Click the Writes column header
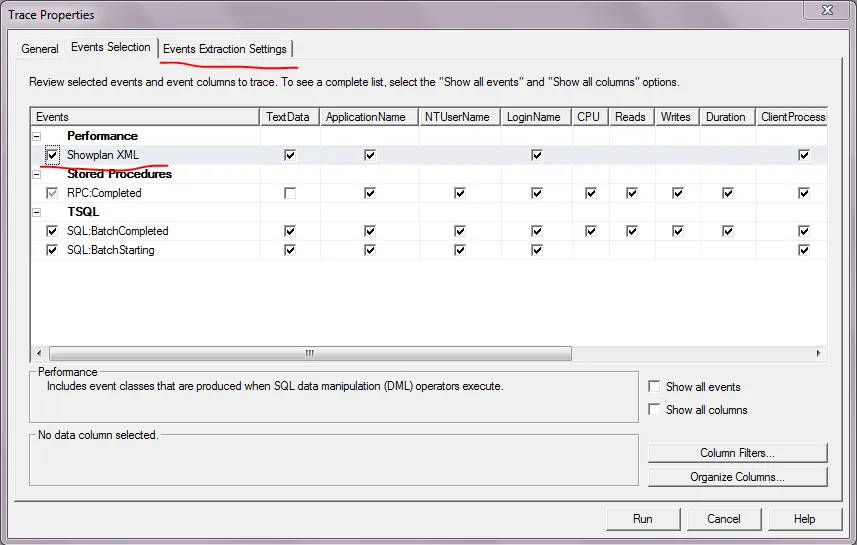Viewport: 857px width, 545px height. 678,117
